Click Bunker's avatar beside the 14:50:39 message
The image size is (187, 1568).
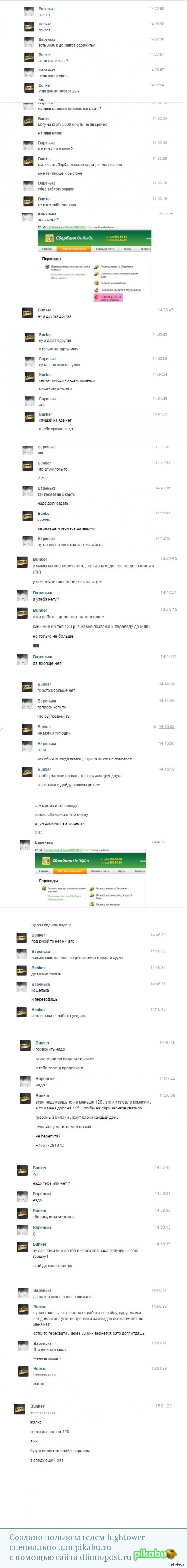[x=26, y=1099]
